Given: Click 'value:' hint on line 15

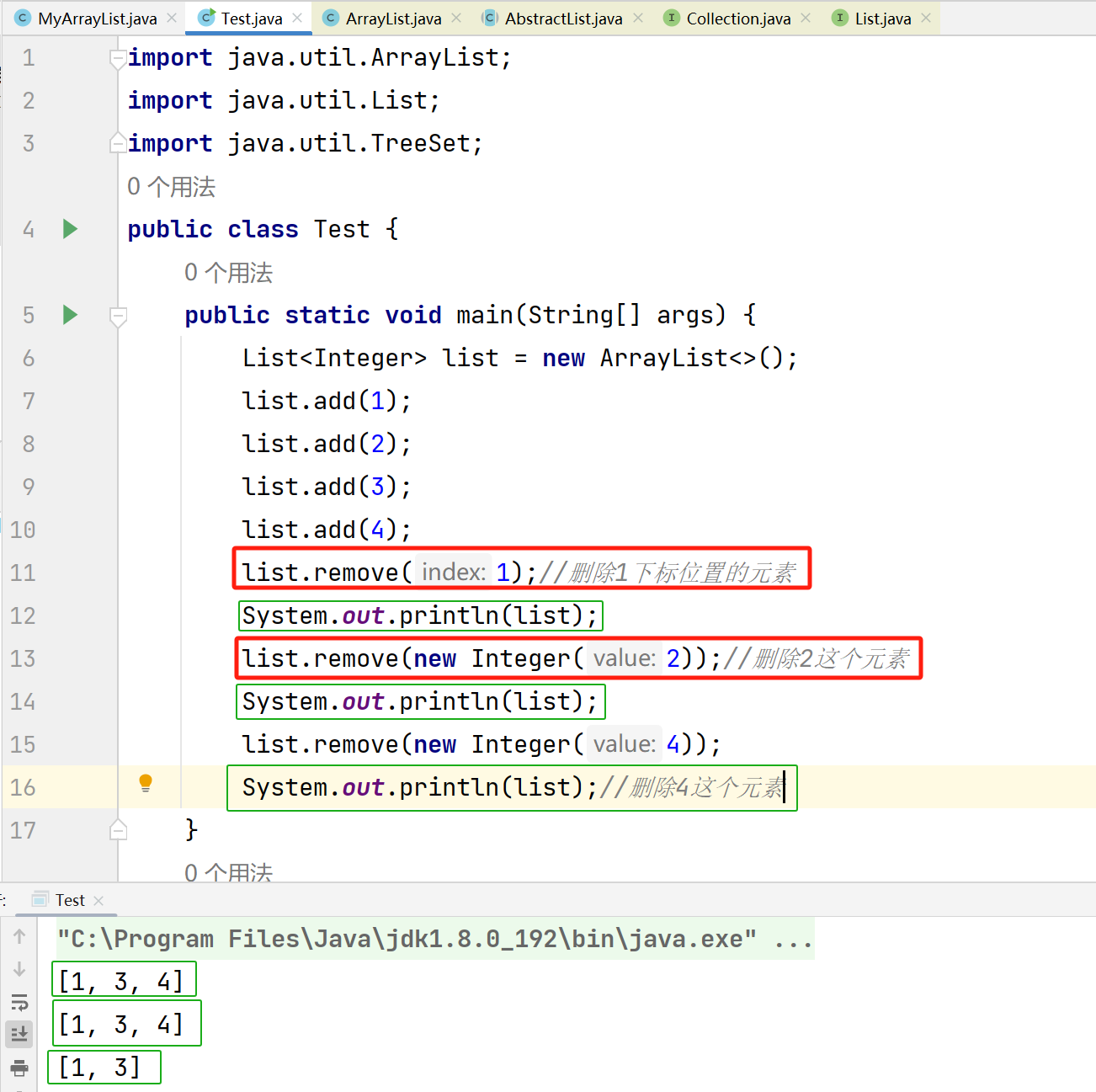Looking at the screenshot, I should [x=624, y=744].
